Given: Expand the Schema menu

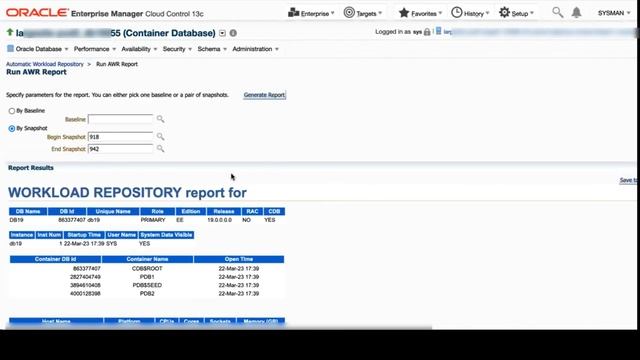Looking at the screenshot, I should tap(212, 49).
